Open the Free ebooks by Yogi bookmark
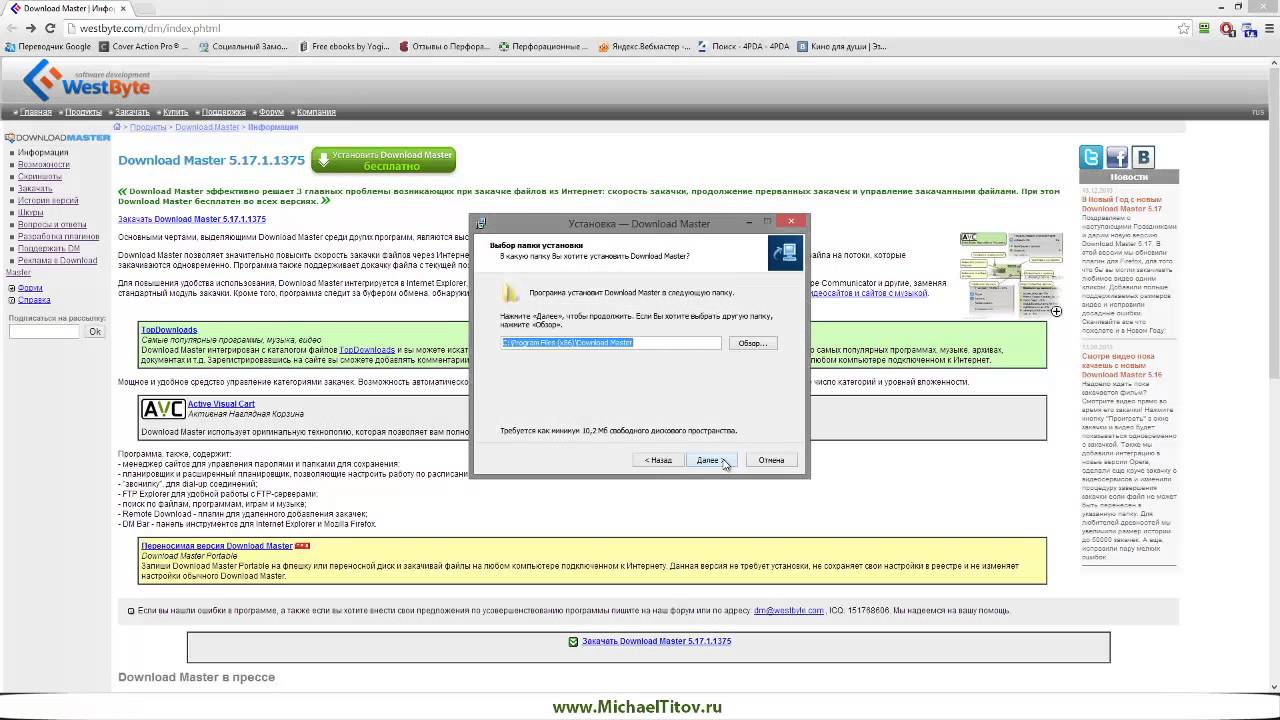Viewport: 1280px width, 720px height. tap(343, 46)
